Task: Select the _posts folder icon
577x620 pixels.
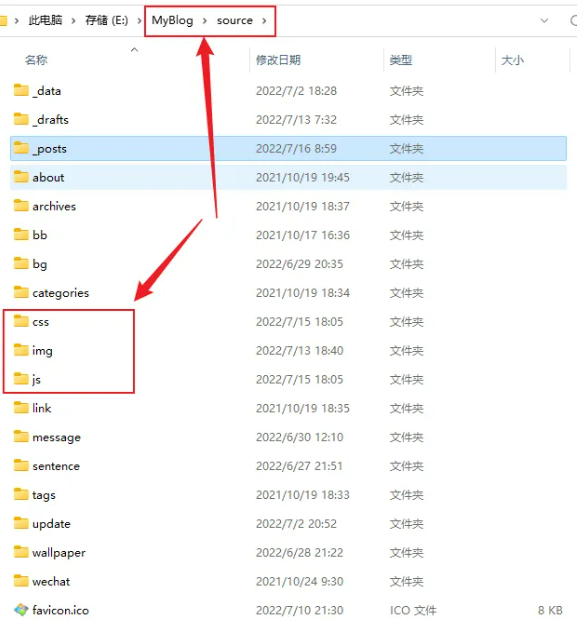Action: pos(21,148)
